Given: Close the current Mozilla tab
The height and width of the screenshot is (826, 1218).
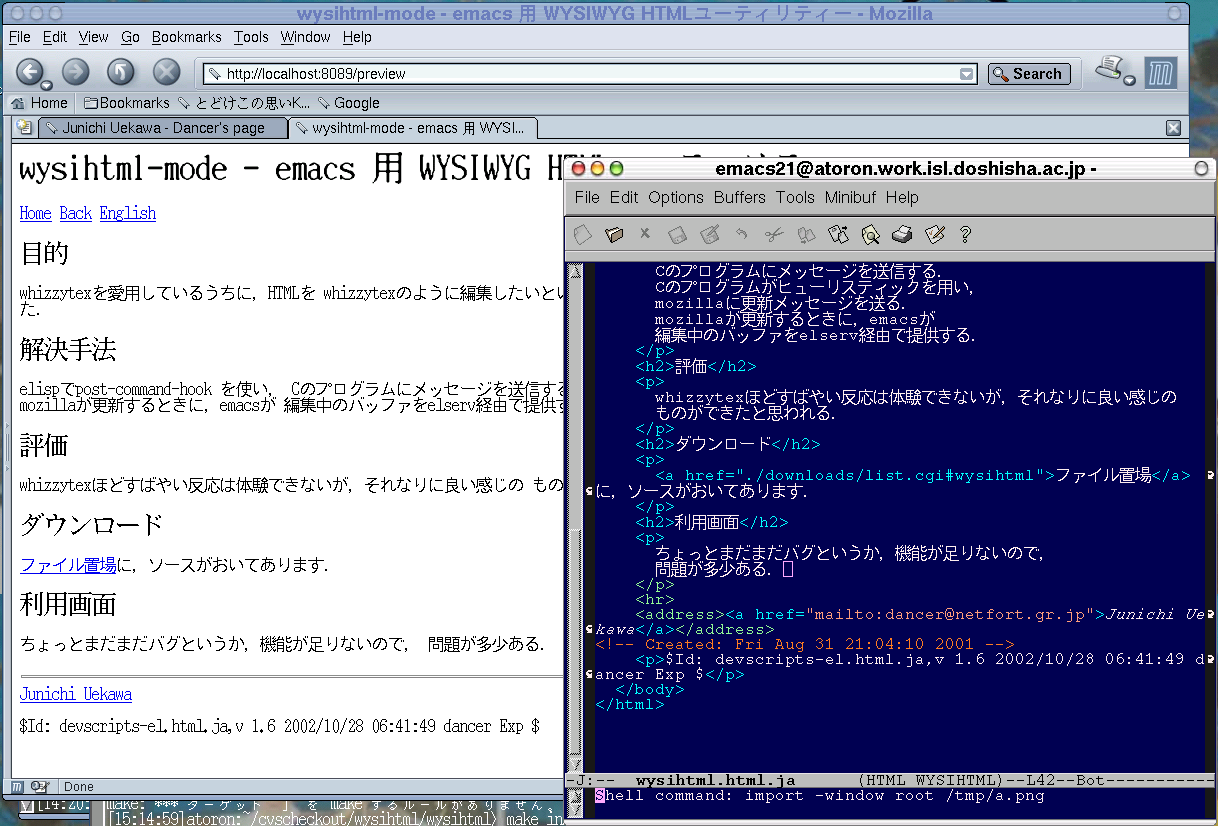Looking at the screenshot, I should click(1173, 128).
